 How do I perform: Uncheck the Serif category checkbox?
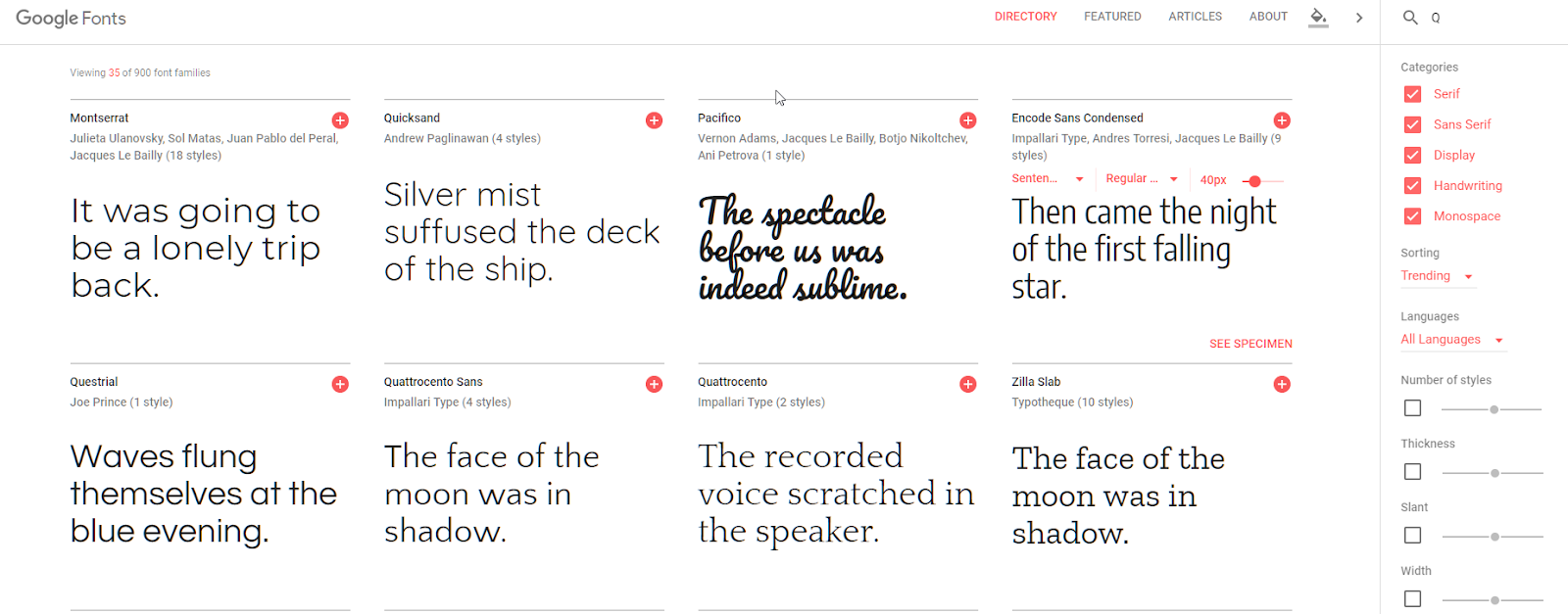[1412, 94]
